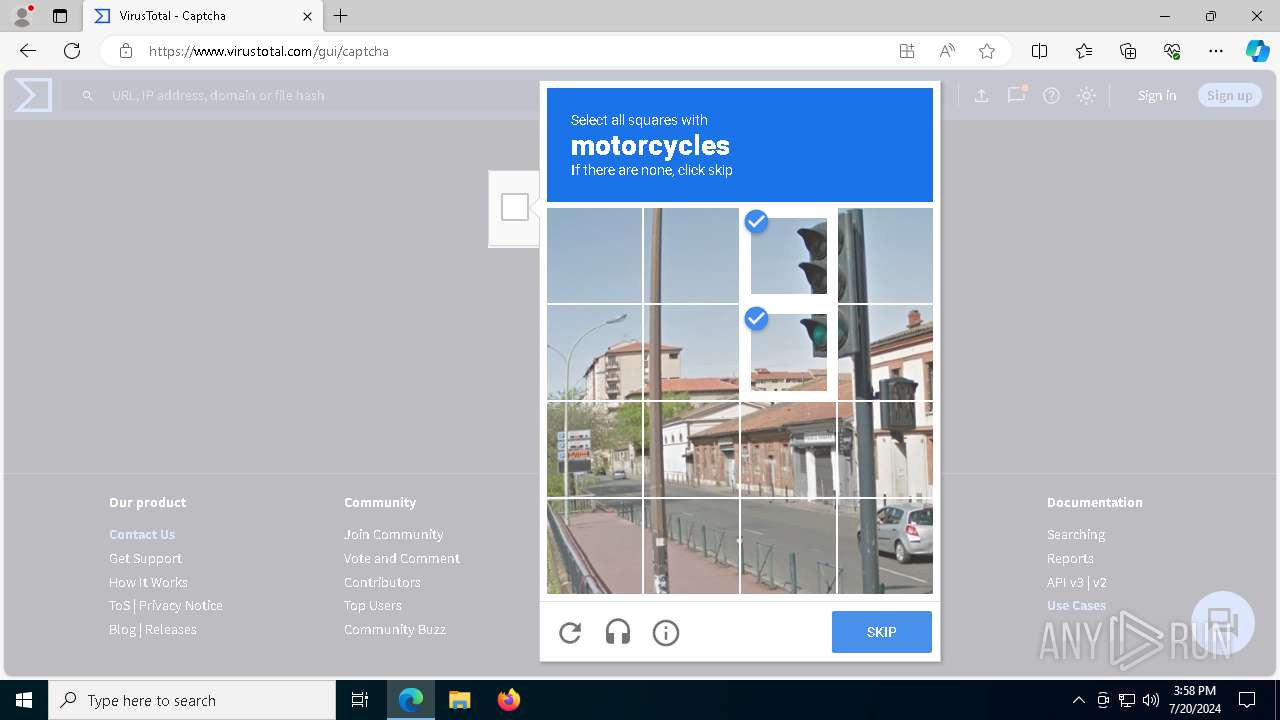This screenshot has height=720, width=1280.
Task: Open the Favorites list
Action: click(1084, 51)
